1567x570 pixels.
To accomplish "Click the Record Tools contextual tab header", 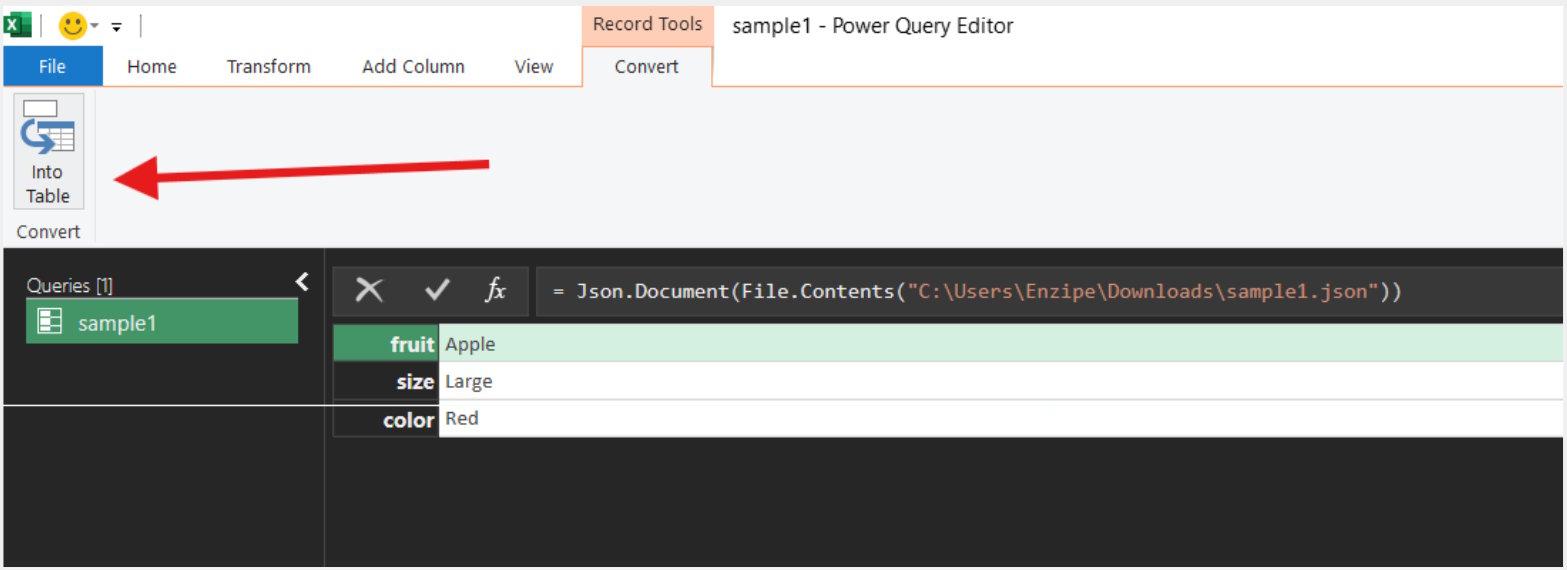I will [647, 24].
